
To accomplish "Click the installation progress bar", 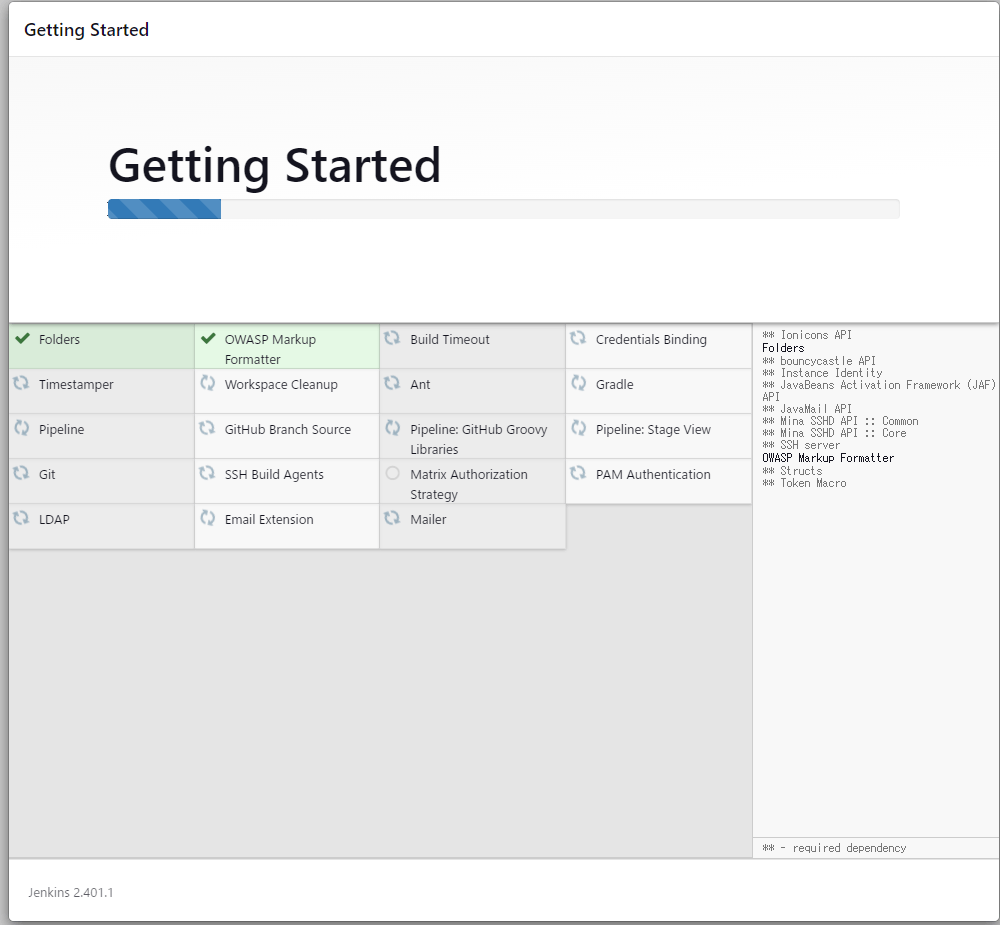I will click(x=503, y=209).
